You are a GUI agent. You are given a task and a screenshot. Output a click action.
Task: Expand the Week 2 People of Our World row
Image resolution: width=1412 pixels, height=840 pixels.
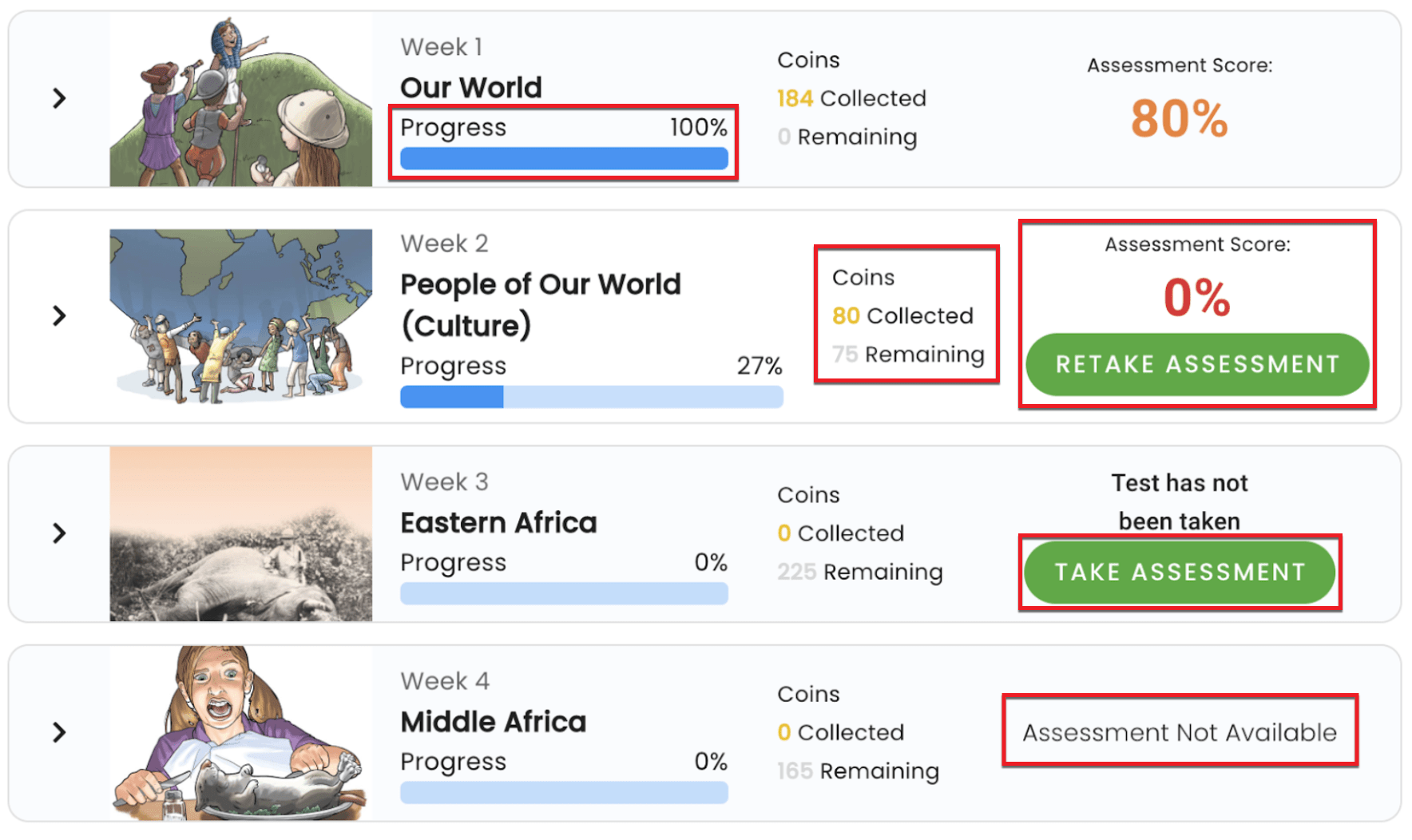click(59, 315)
